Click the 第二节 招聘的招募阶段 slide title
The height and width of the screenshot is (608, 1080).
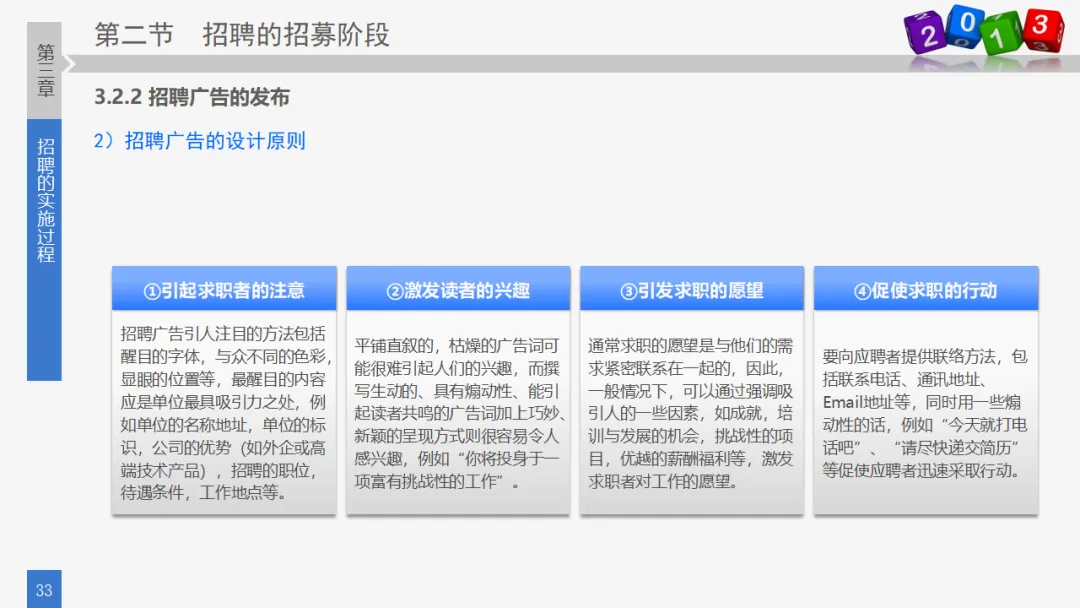(x=242, y=34)
